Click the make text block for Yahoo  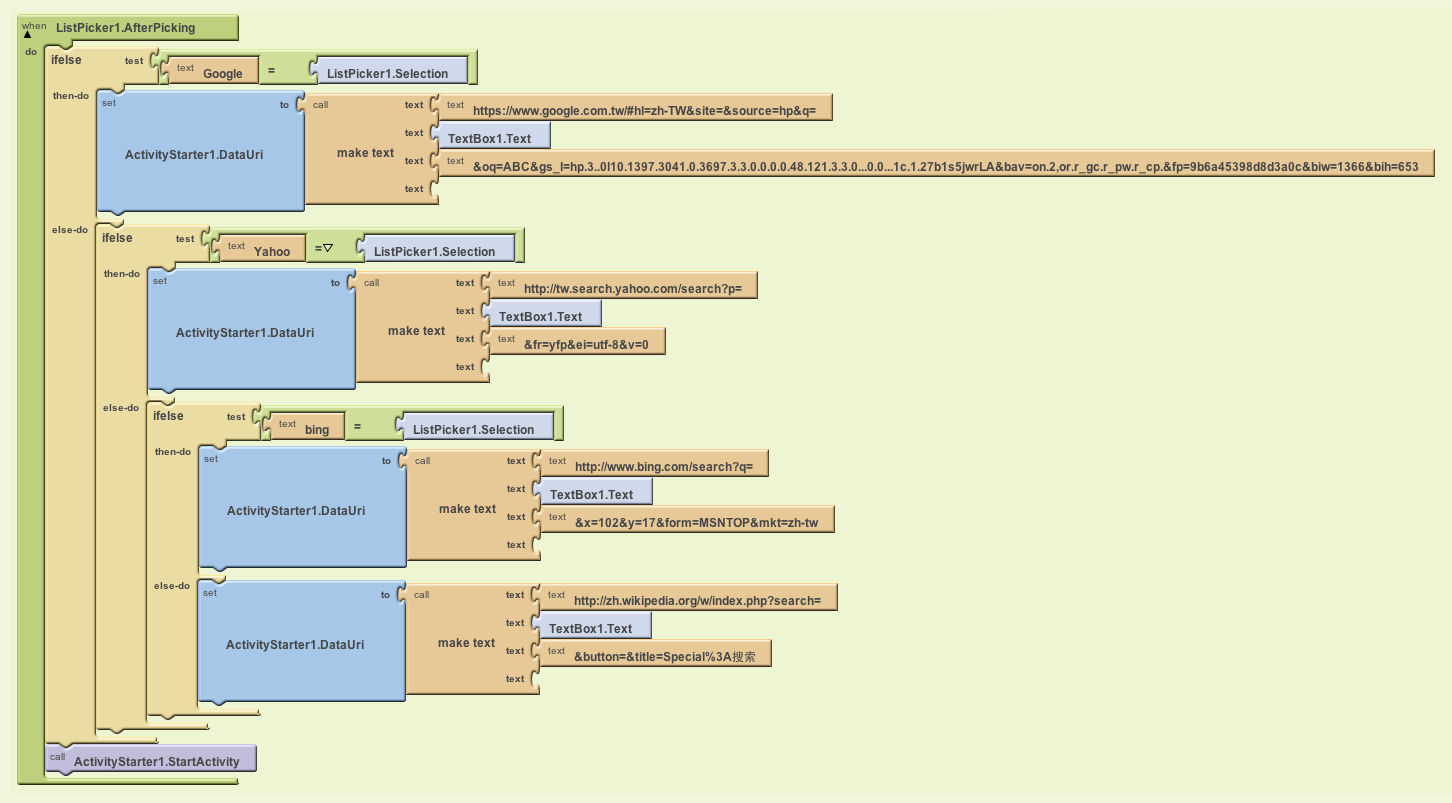click(x=417, y=329)
